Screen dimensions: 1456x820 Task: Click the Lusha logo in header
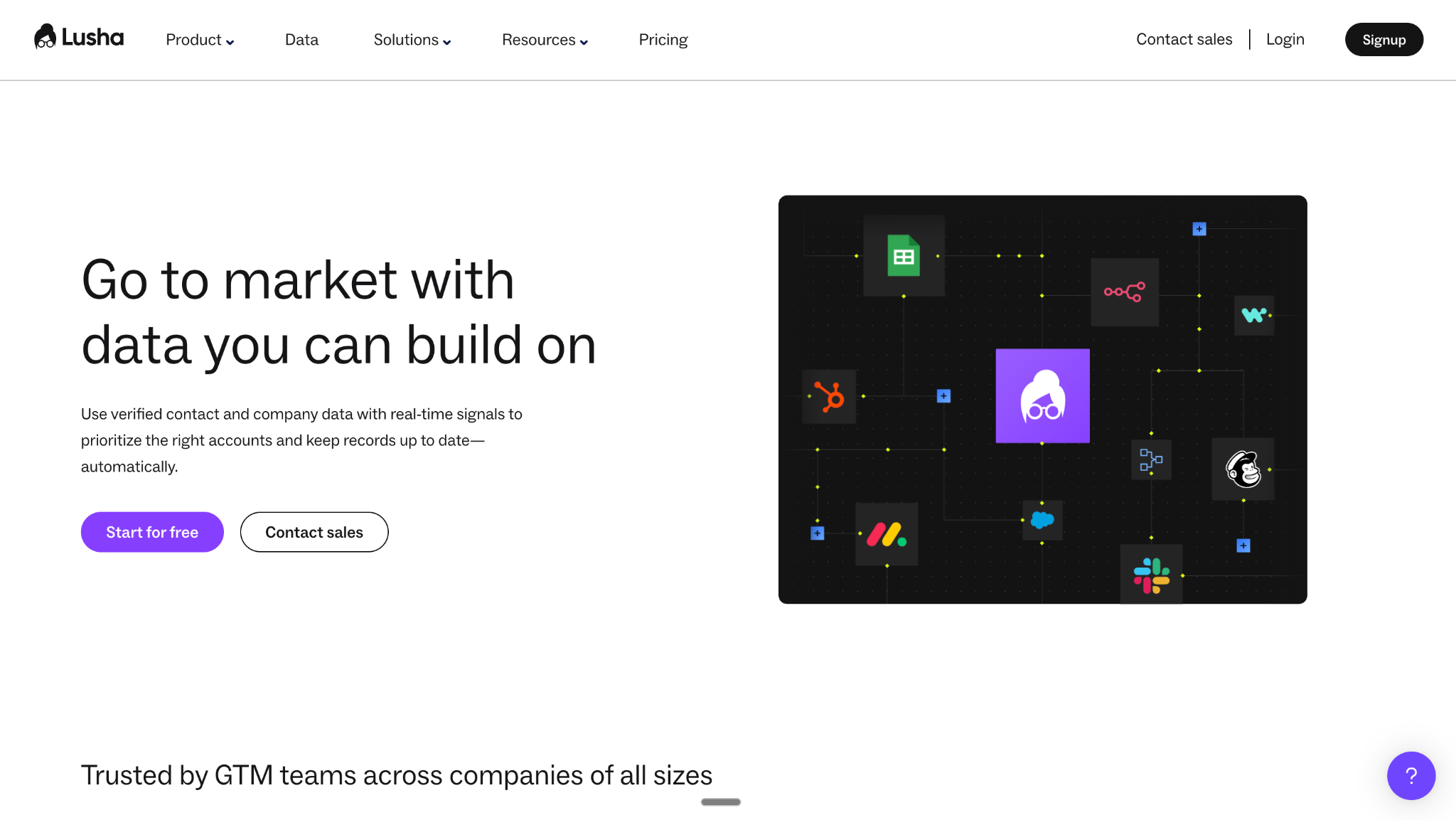coord(79,37)
